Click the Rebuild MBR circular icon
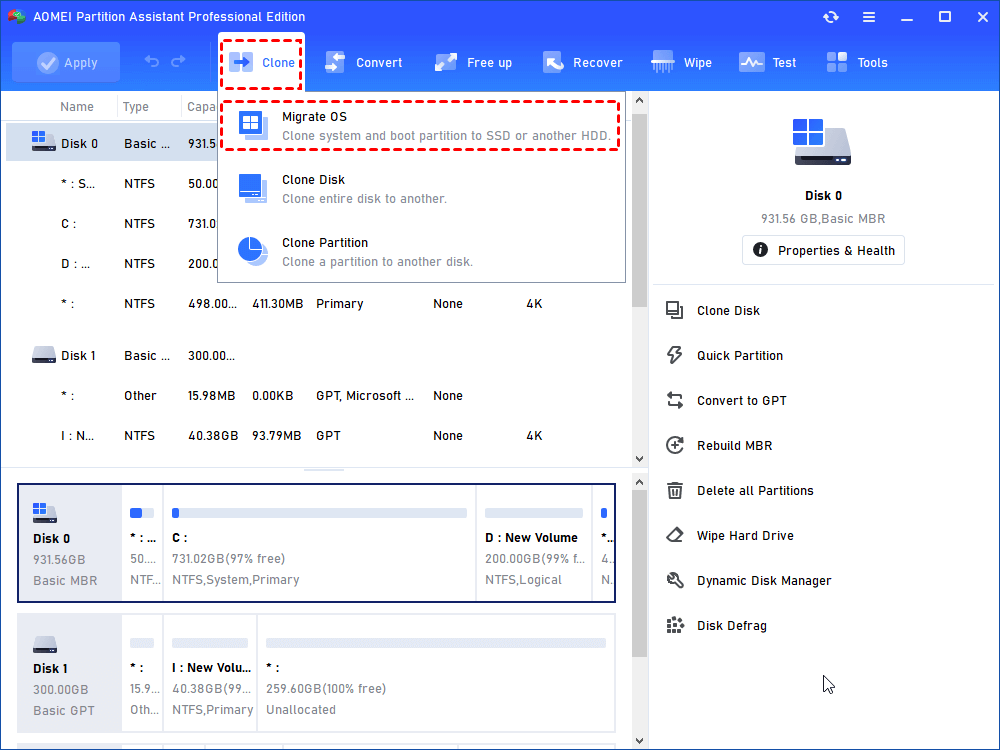1000x750 pixels. [x=675, y=445]
